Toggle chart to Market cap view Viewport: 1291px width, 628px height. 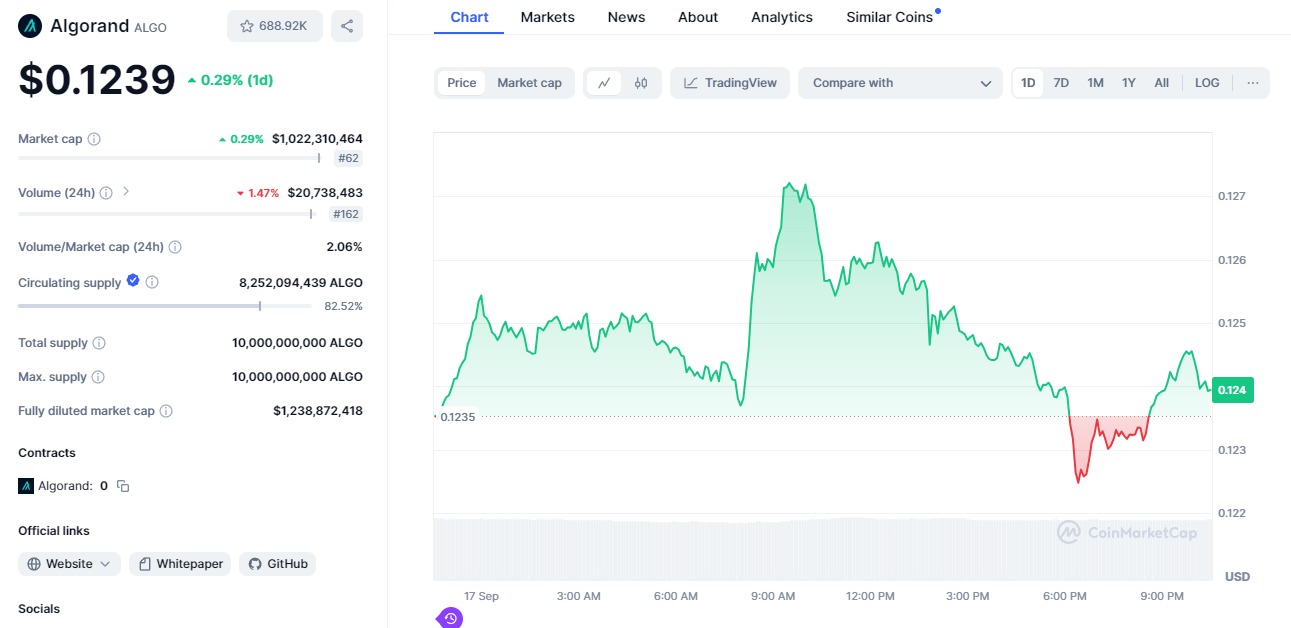(529, 83)
